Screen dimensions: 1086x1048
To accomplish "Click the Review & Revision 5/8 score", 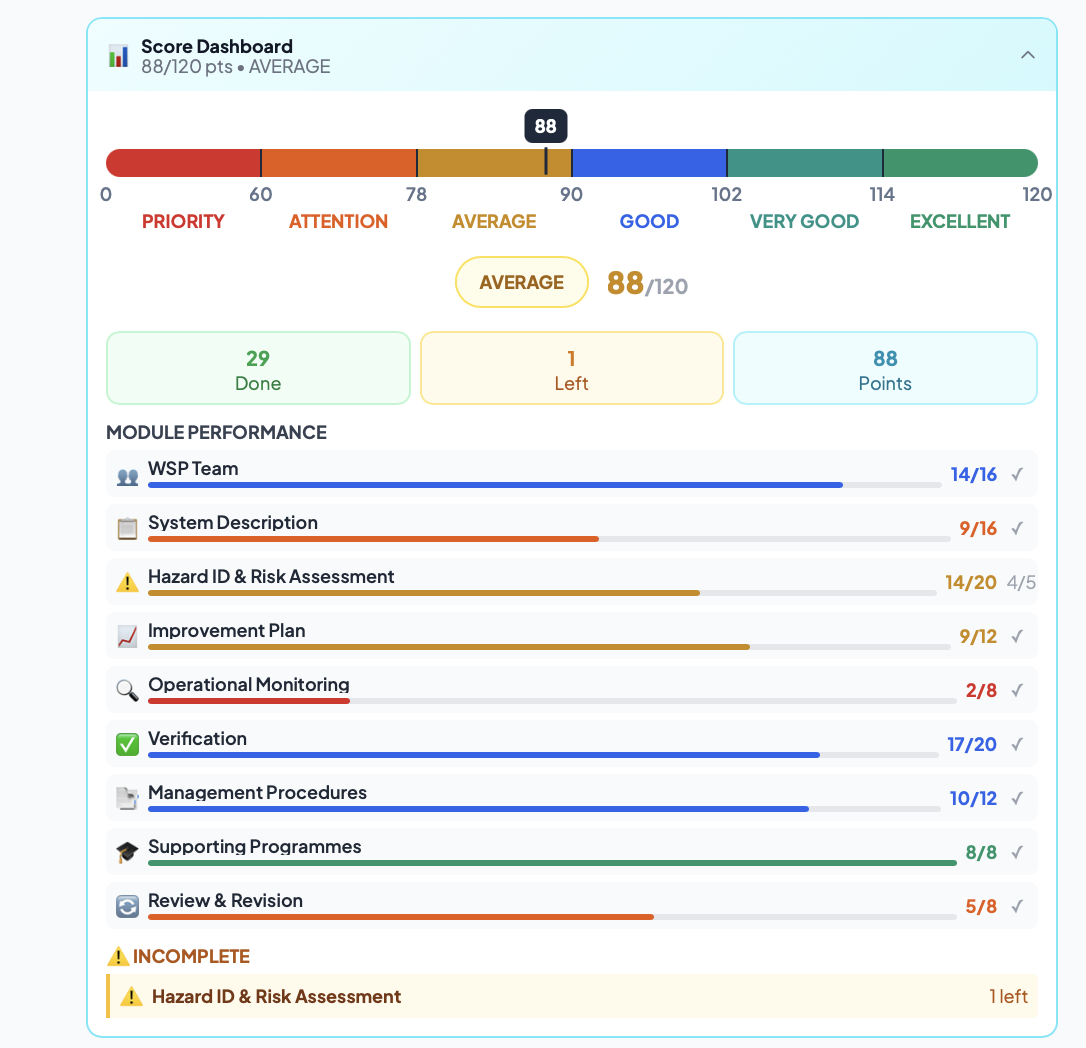I will pos(981,907).
